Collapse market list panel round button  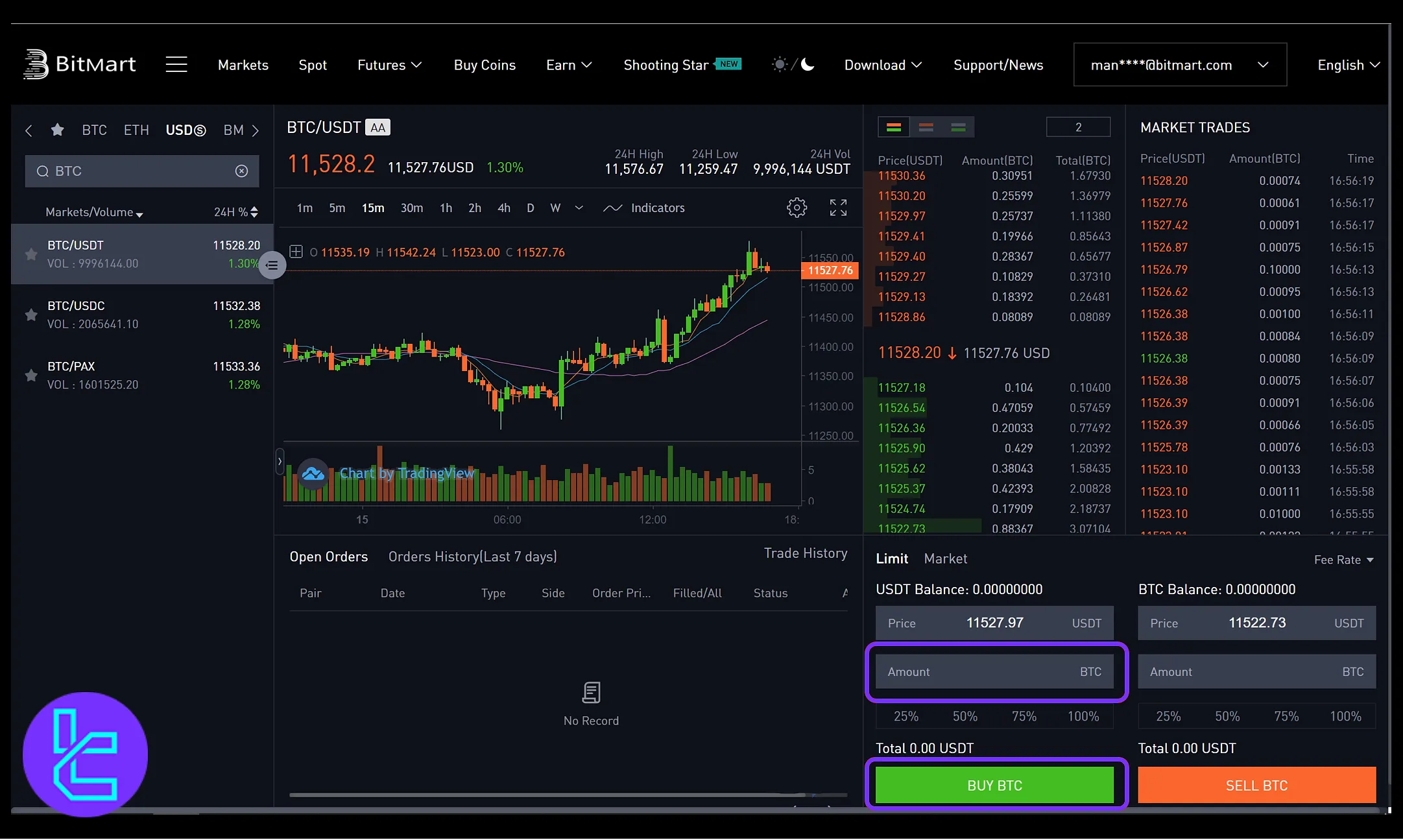(272, 265)
